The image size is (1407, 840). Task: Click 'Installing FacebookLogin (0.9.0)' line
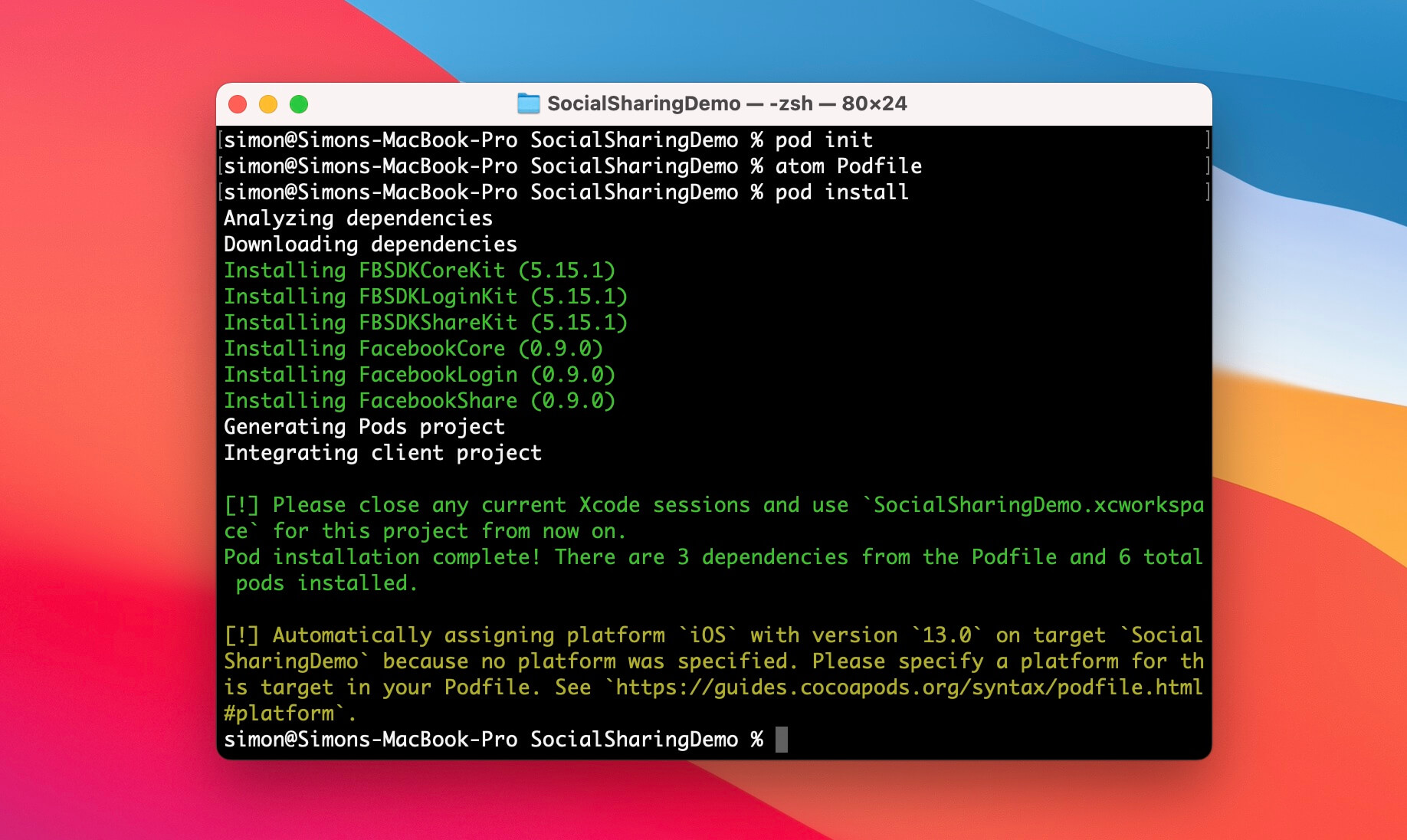point(419,375)
